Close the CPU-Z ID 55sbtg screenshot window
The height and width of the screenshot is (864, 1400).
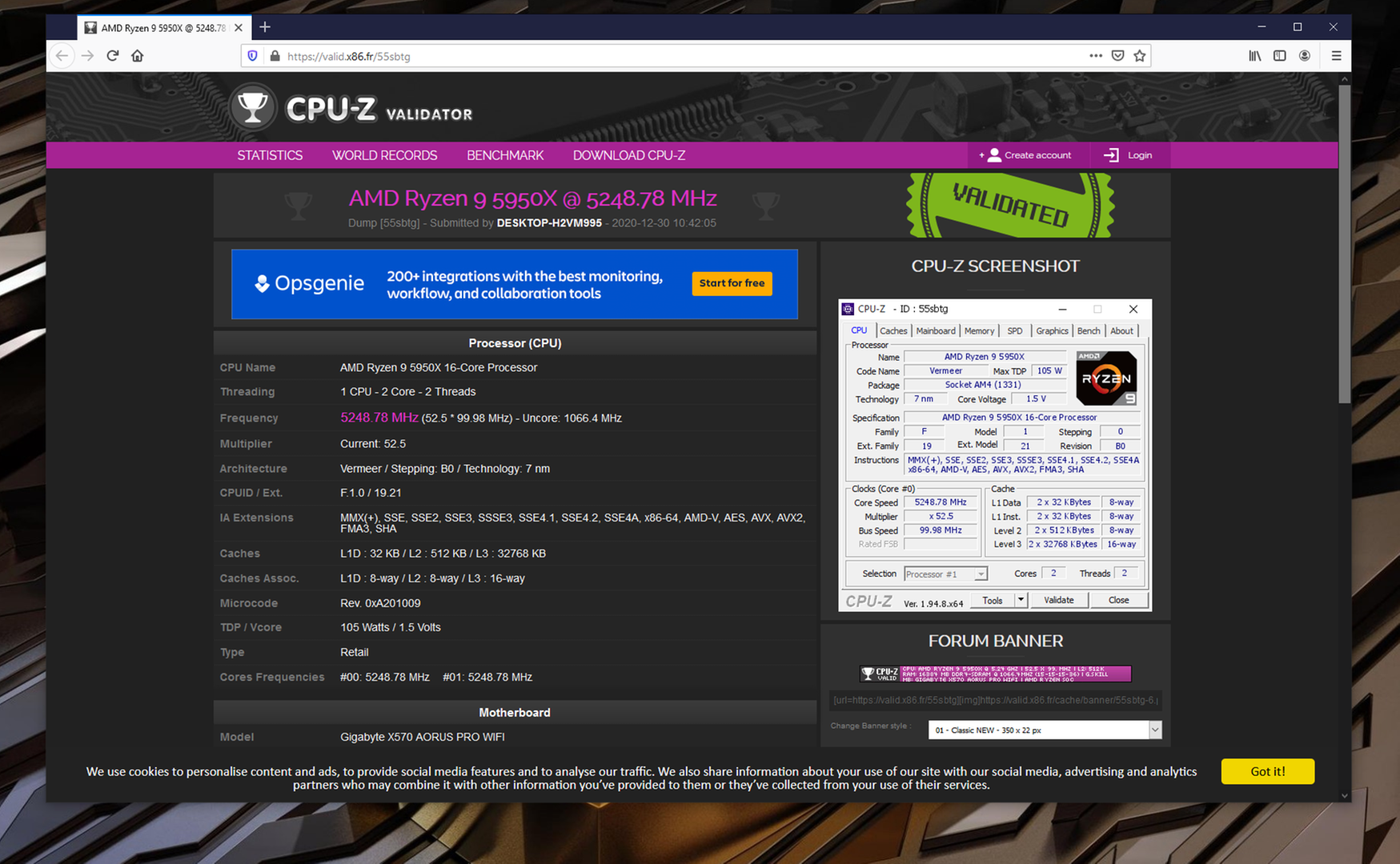click(x=1133, y=309)
